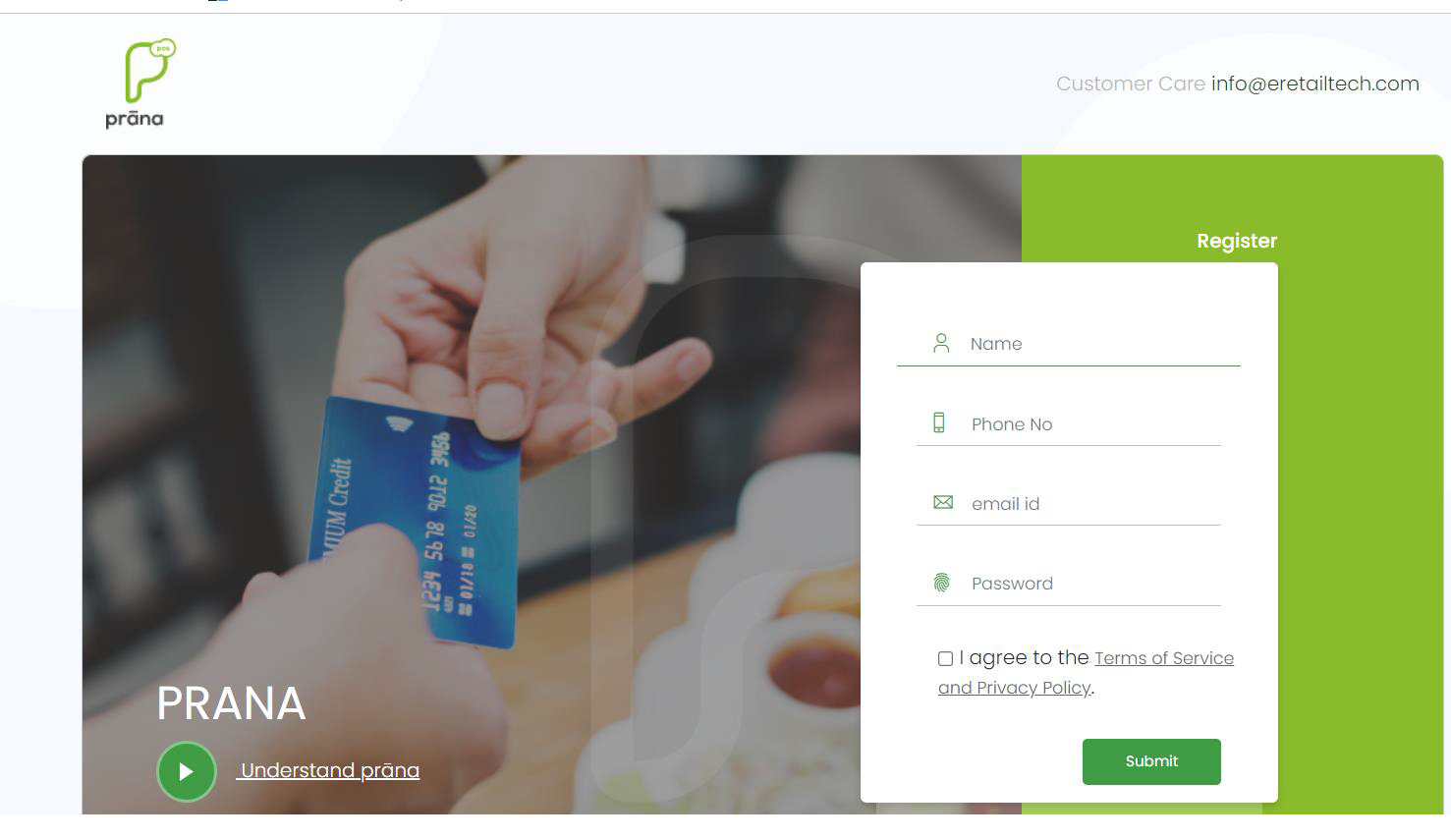Submit the registration form
Image resolution: width=1451 pixels, height=840 pixels.
click(x=1151, y=761)
